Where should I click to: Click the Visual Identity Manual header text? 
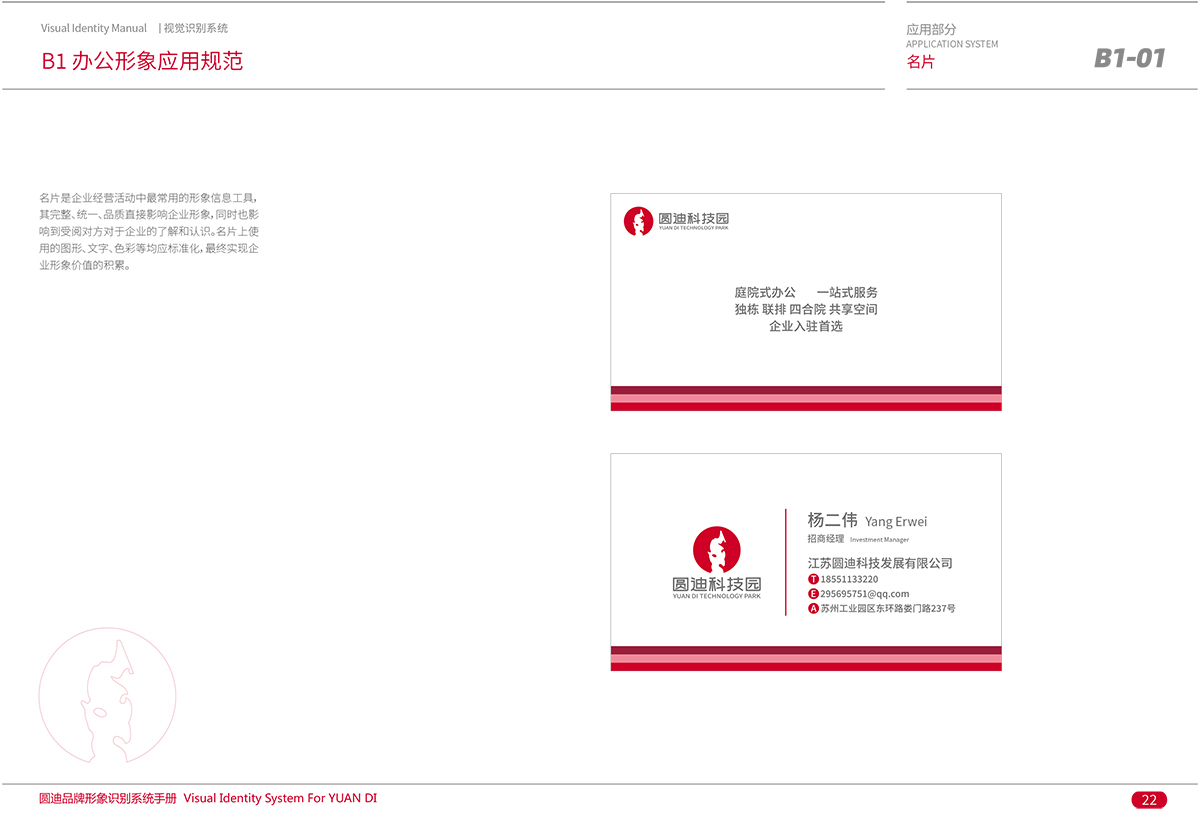94,29
